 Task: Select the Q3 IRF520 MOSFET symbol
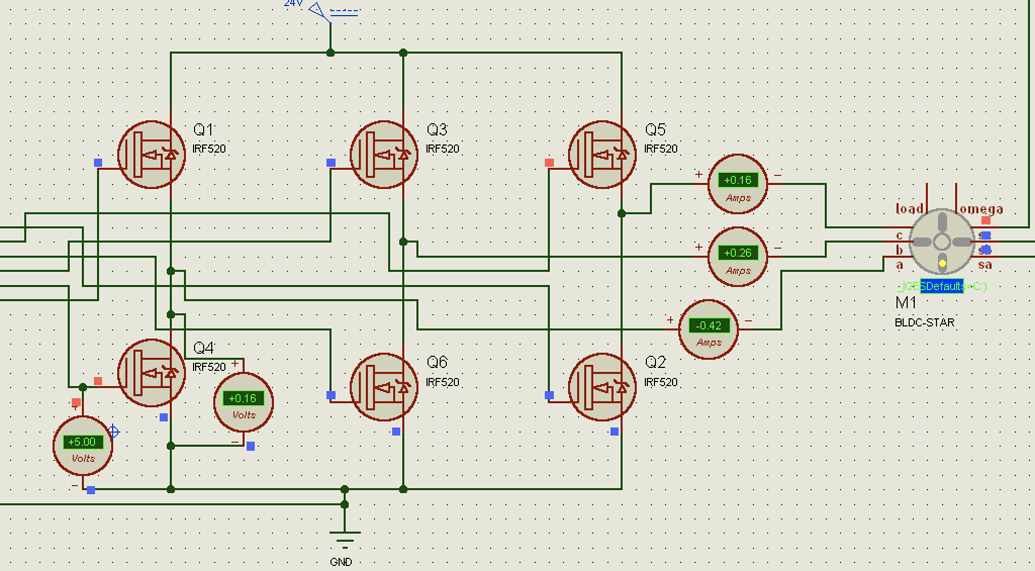[384, 155]
